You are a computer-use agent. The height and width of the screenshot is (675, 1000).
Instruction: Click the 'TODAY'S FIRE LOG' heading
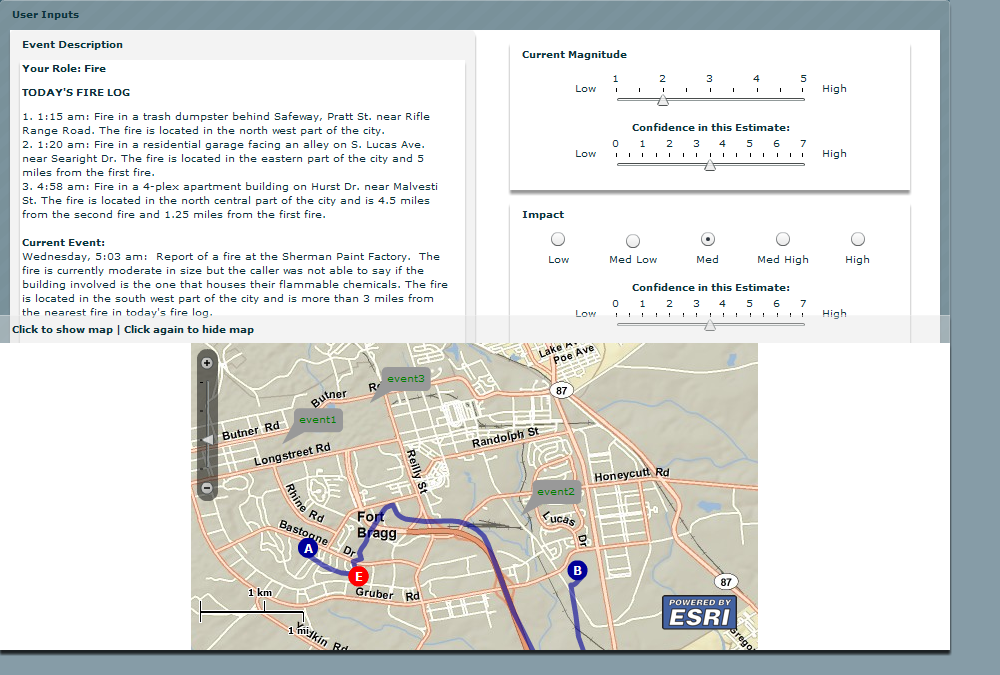click(76, 93)
